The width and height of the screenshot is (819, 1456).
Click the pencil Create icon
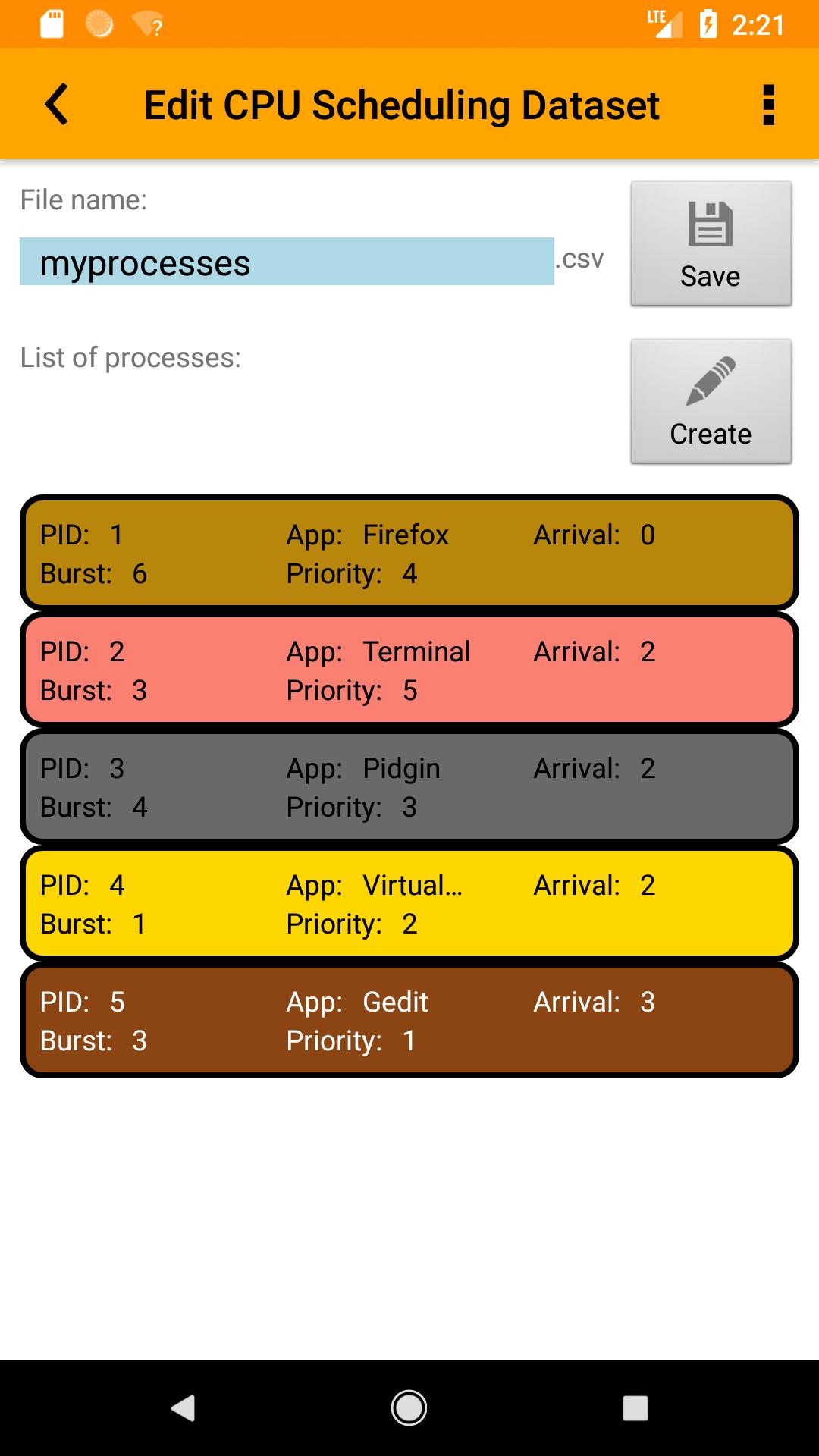[x=711, y=381]
